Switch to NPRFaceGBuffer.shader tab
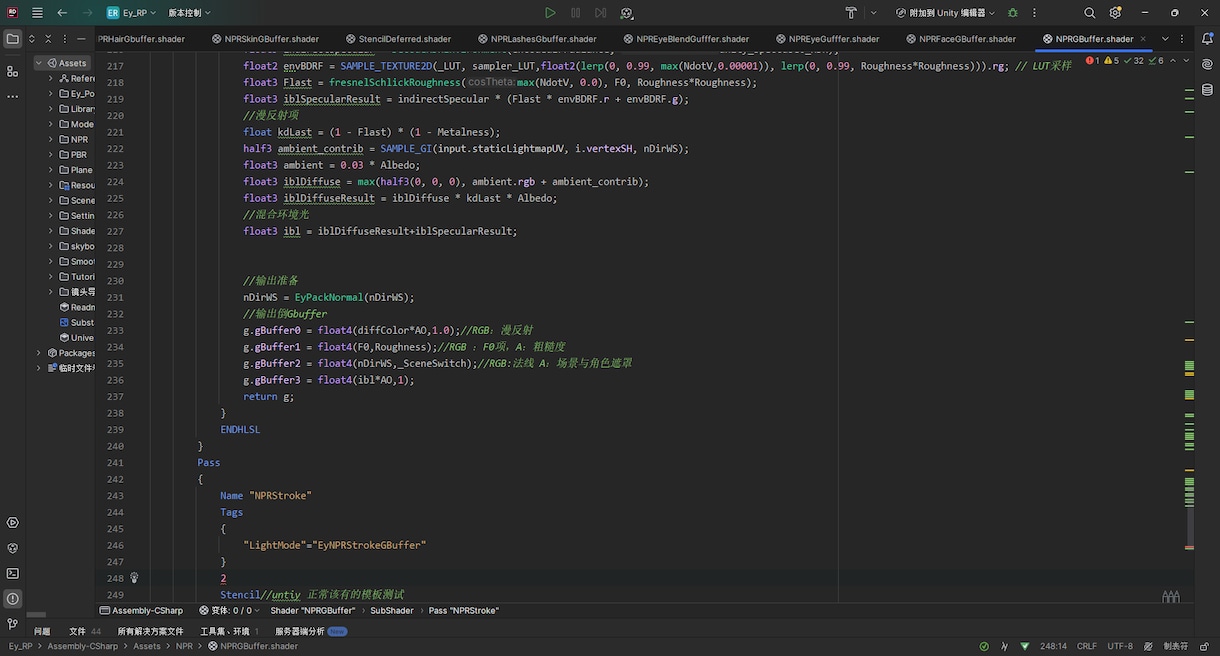1220x656 pixels. 960,39
